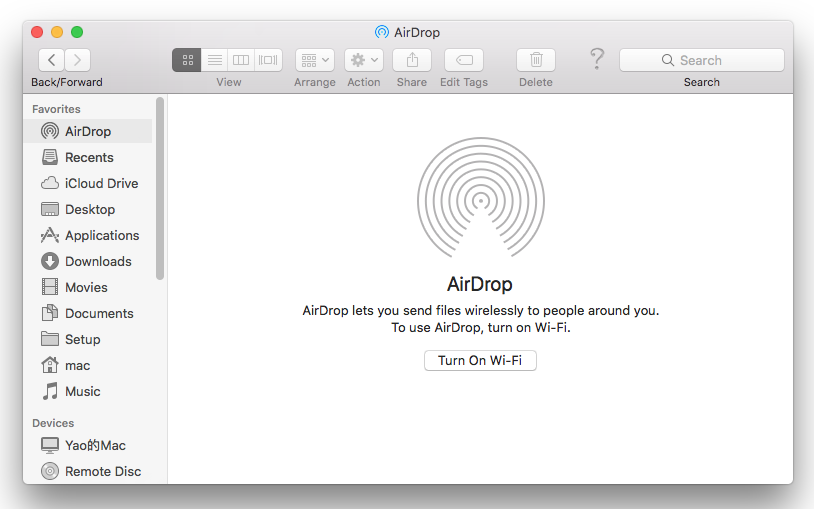Minimize the window with yellow button
This screenshot has width=814, height=509.
point(57,32)
